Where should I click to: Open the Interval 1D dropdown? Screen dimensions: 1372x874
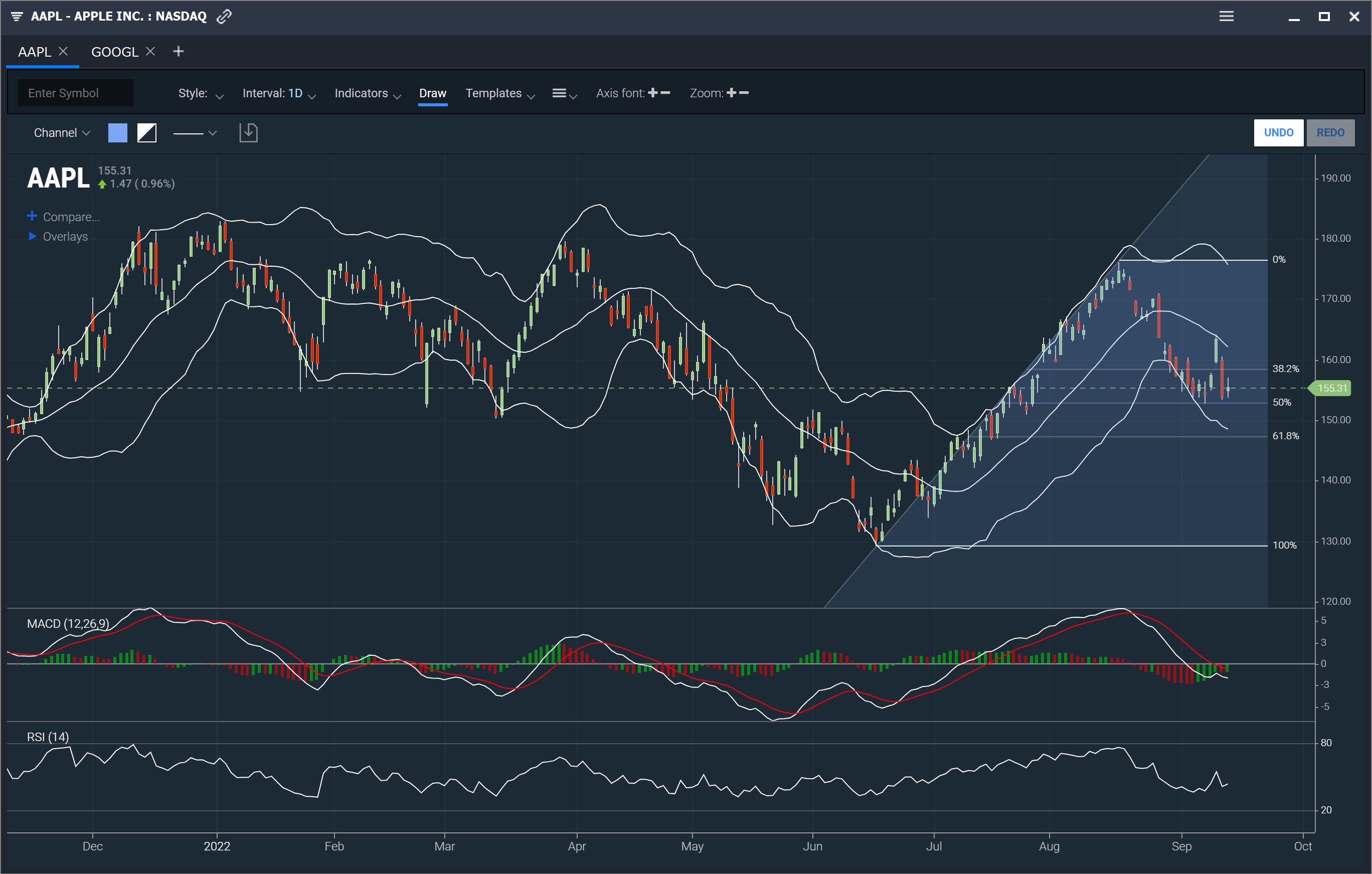pyautogui.click(x=279, y=93)
